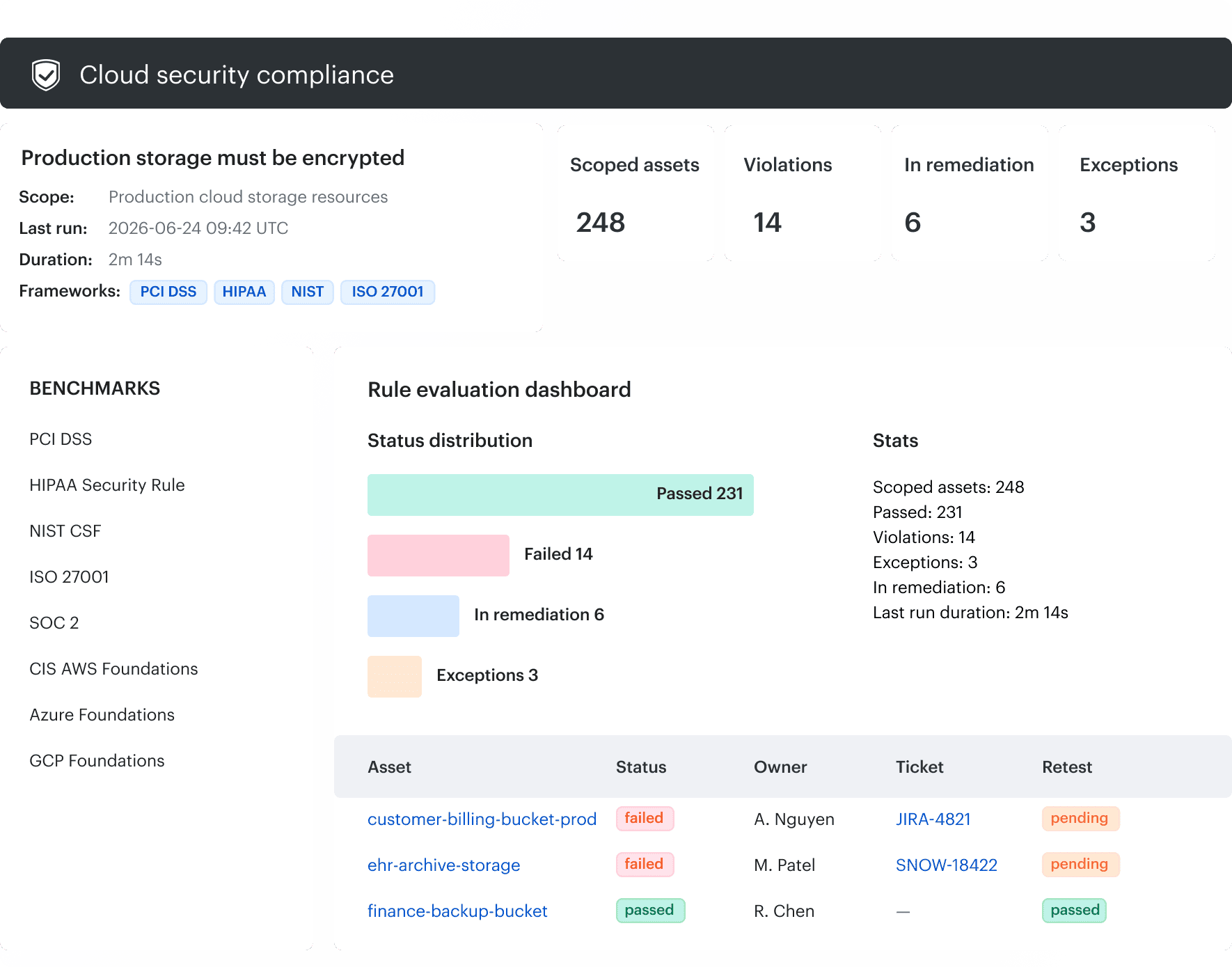Open NIST CSF benchmark

65,531
